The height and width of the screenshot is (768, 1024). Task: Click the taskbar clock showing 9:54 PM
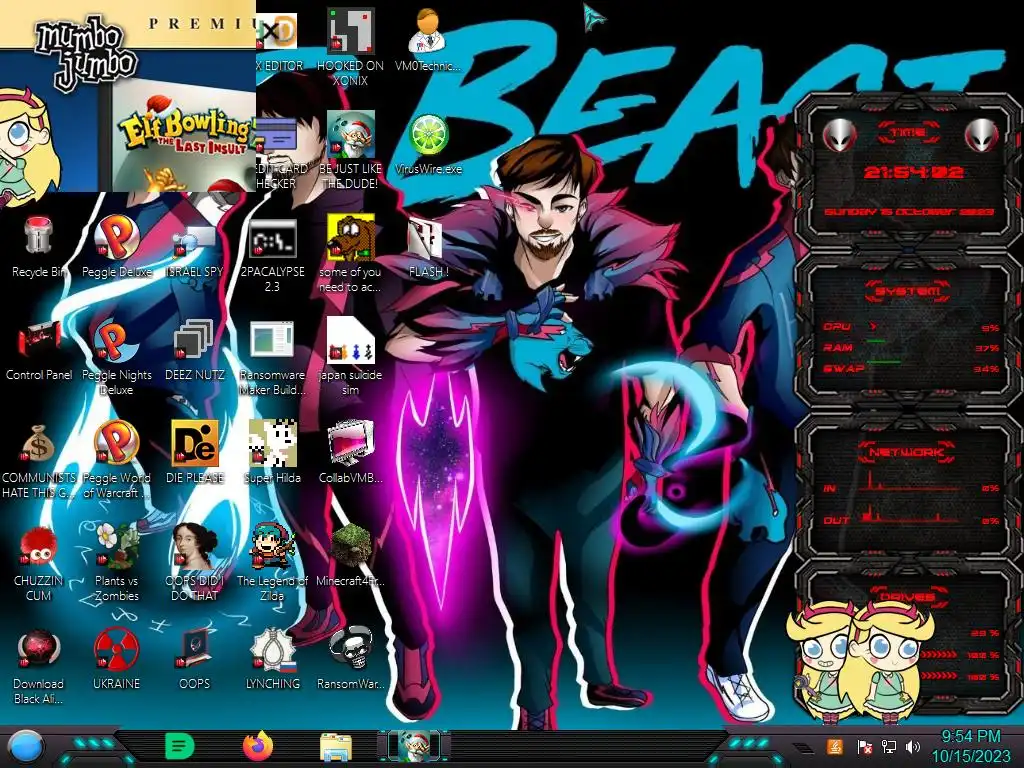[x=970, y=746]
